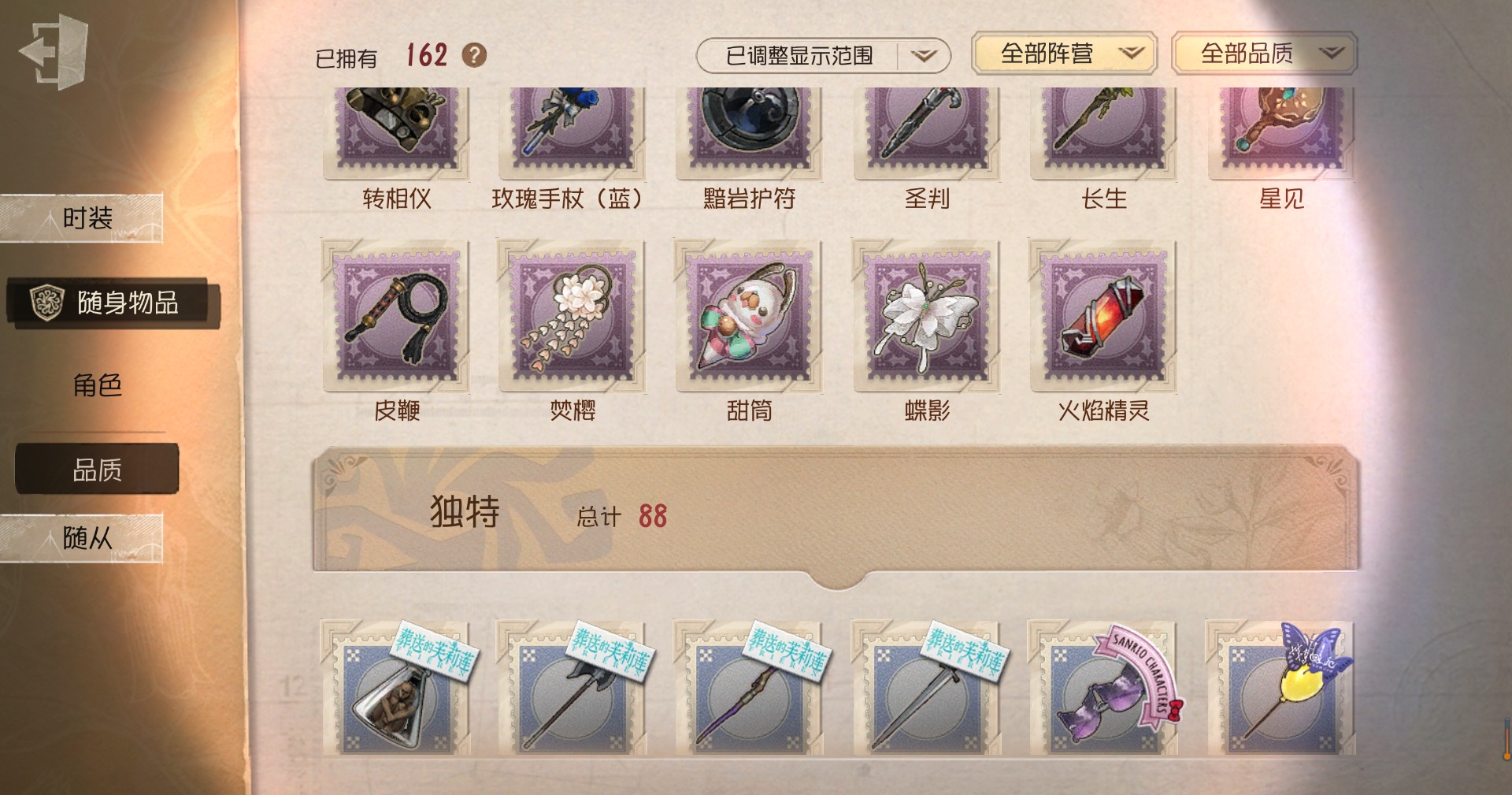Select the bottle accessory with Frieren tag
The height and width of the screenshot is (795, 1512).
pyautogui.click(x=398, y=689)
